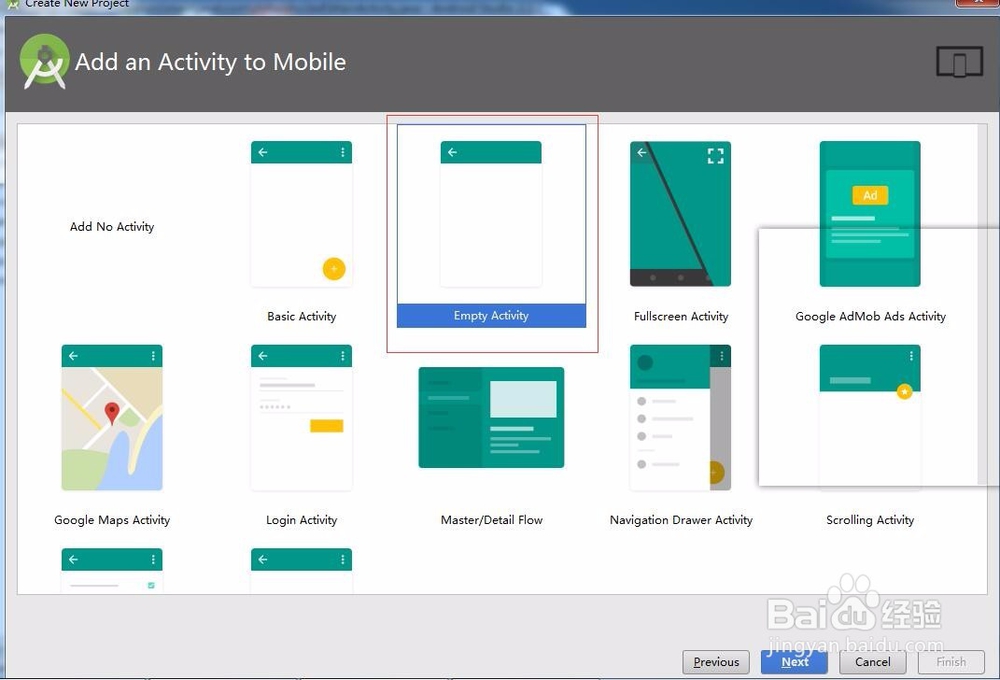Click the Previous button
Screen dimensions: 1000x680
[x=715, y=662]
